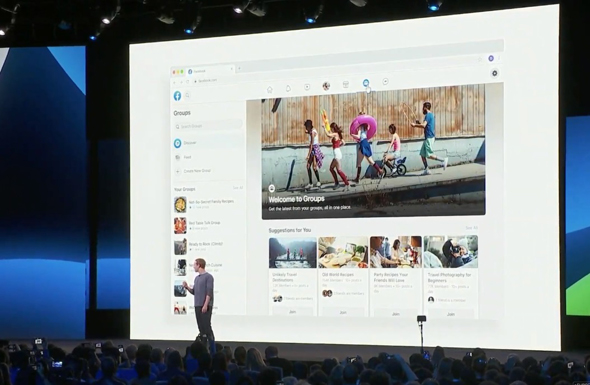This screenshot has height=385, width=590.
Task: Open the profile avatar in navigation
Action: 326,86
